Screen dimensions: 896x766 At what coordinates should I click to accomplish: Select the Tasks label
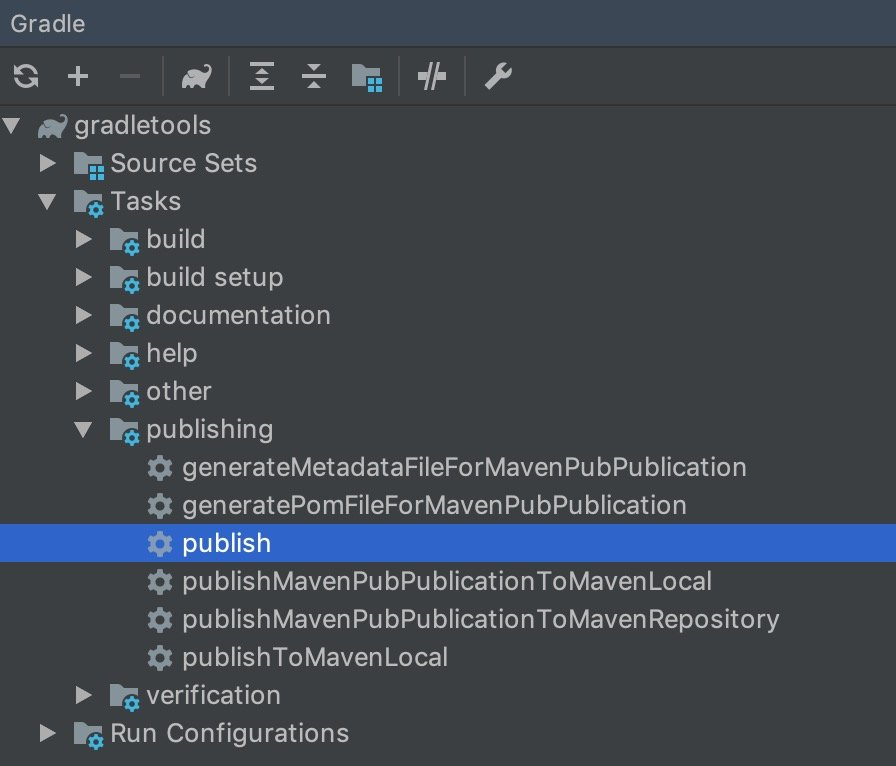[146, 201]
